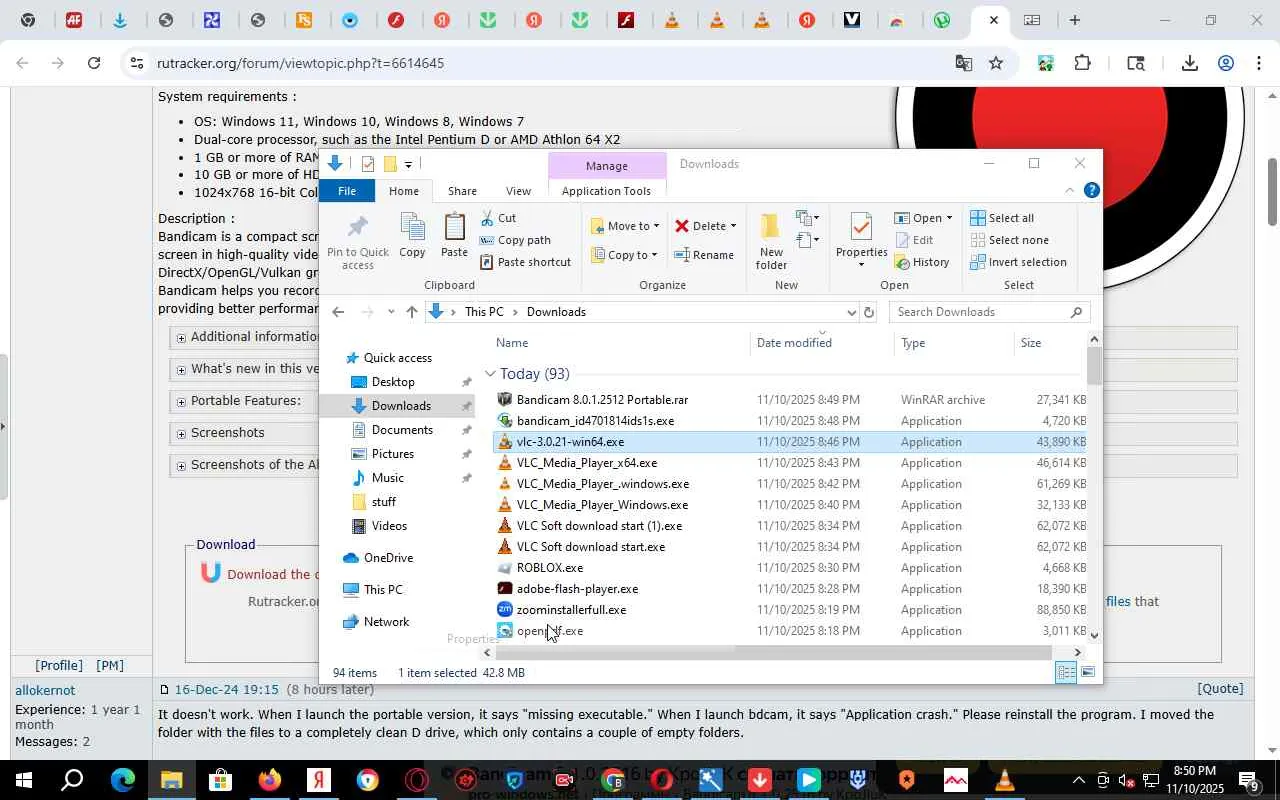Rename the selected file via ribbon

(704, 255)
